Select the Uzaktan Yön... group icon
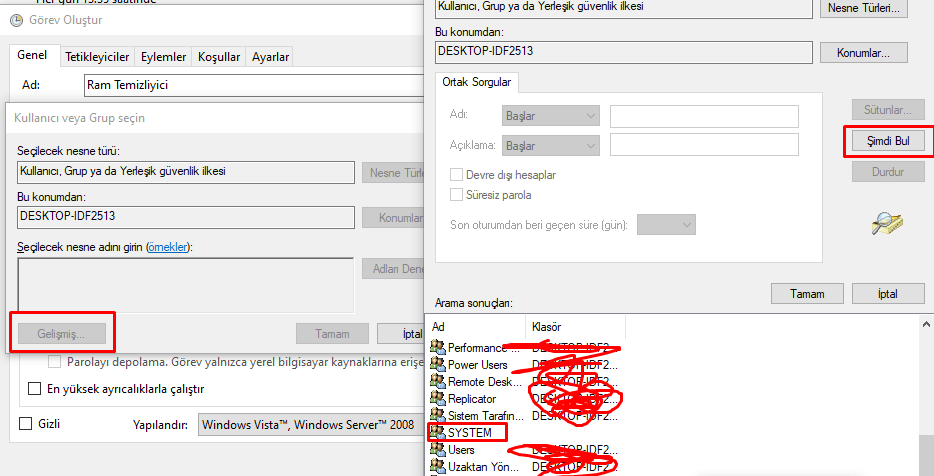The height and width of the screenshot is (476, 934). (x=438, y=466)
